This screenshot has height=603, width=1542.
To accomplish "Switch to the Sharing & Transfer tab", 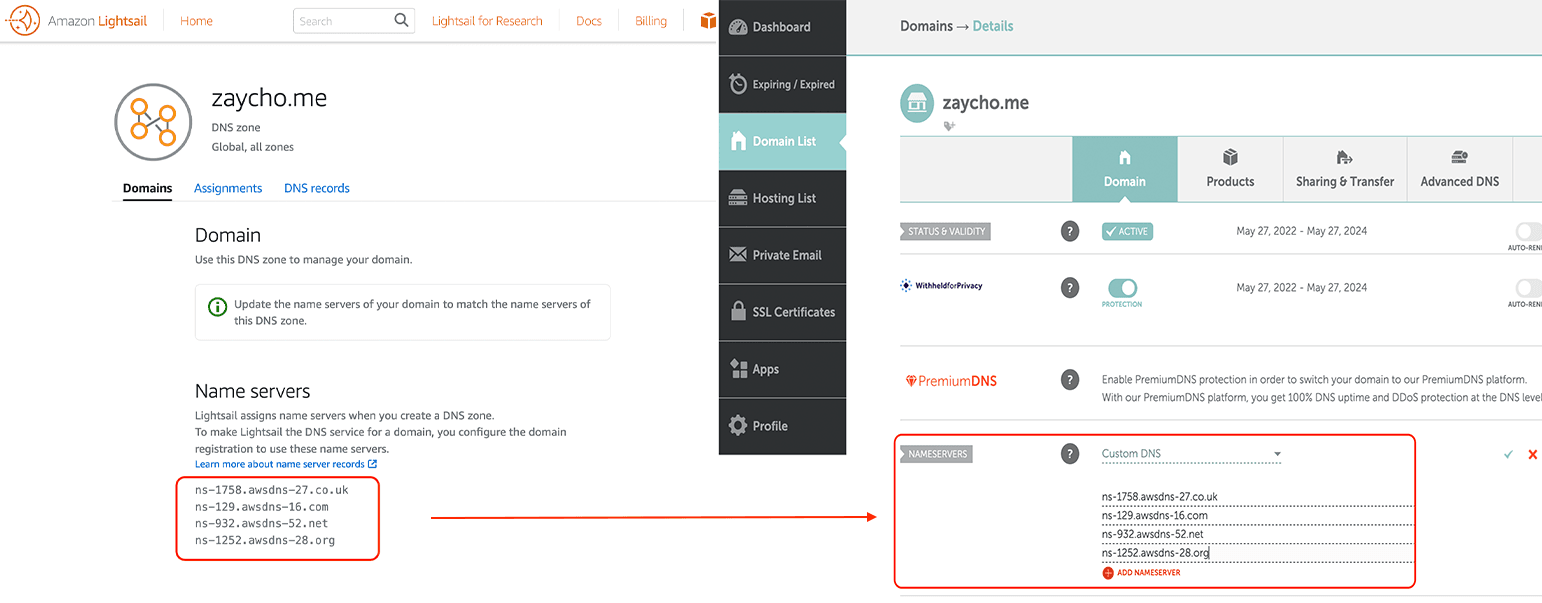I will click(1345, 170).
